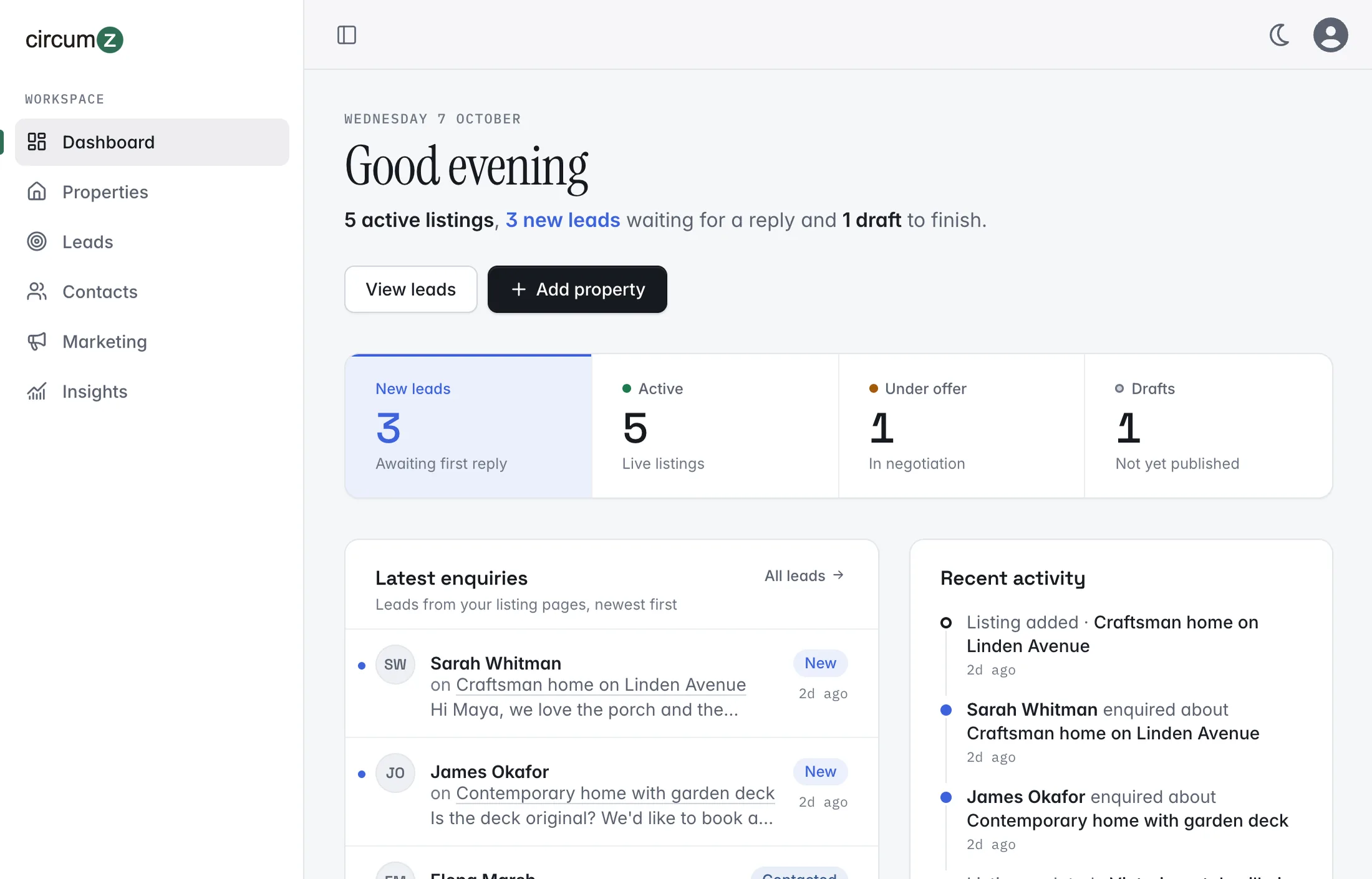Viewport: 1372px width, 879px height.
Task: Open the Marketing label in sidebar
Action: (x=105, y=342)
